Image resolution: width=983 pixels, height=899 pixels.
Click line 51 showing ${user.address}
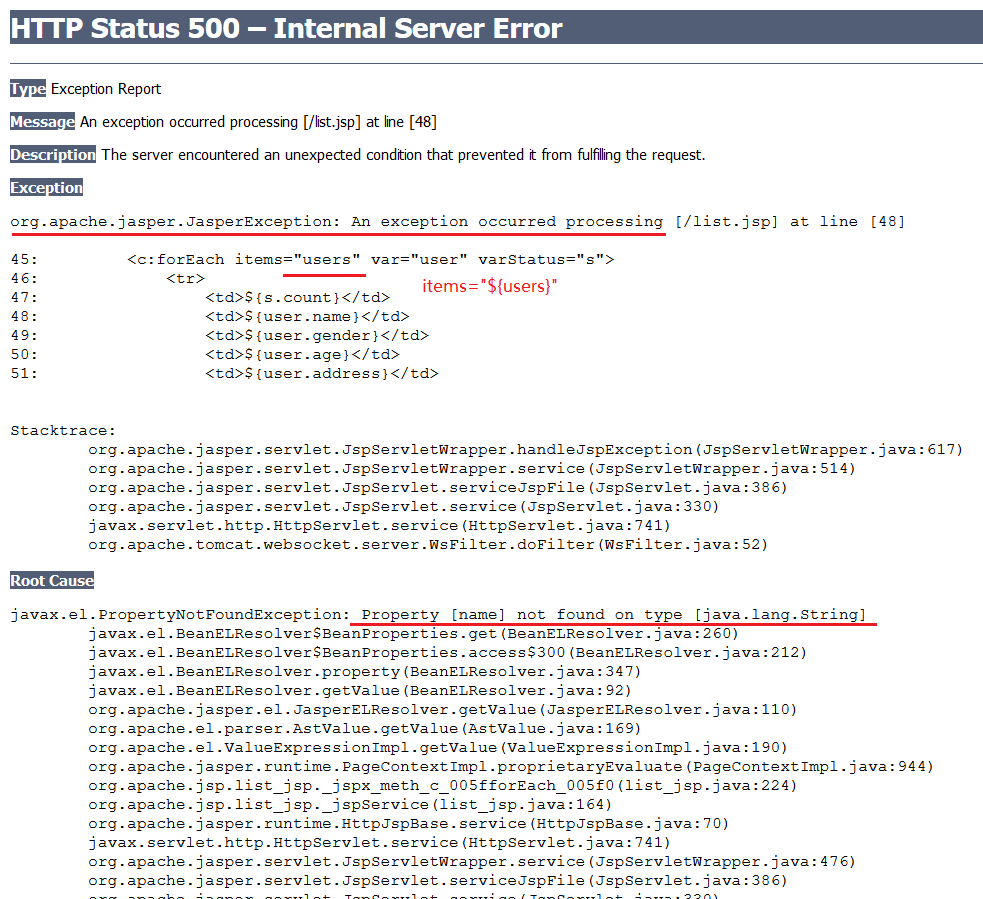tap(320, 373)
